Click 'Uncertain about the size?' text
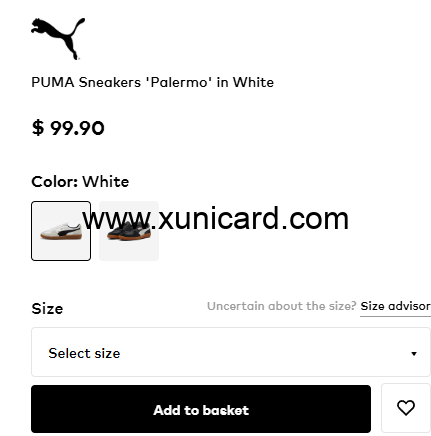 point(282,306)
